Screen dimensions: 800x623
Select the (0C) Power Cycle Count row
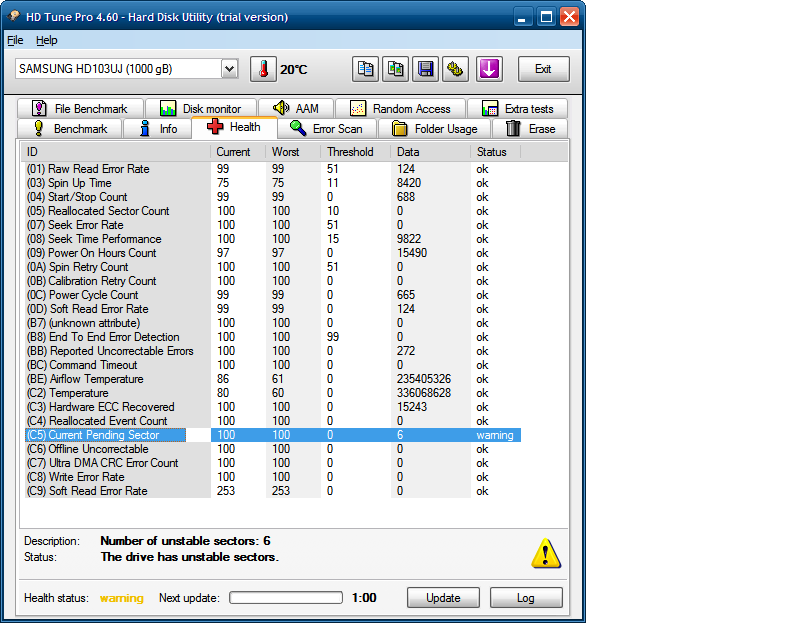point(271,295)
